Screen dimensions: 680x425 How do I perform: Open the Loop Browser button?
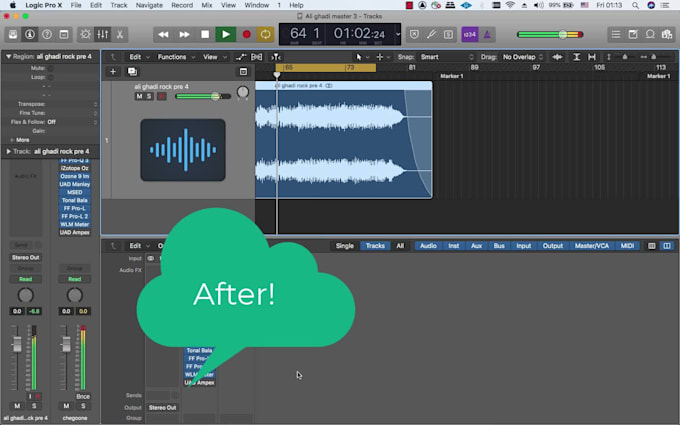tap(650, 34)
